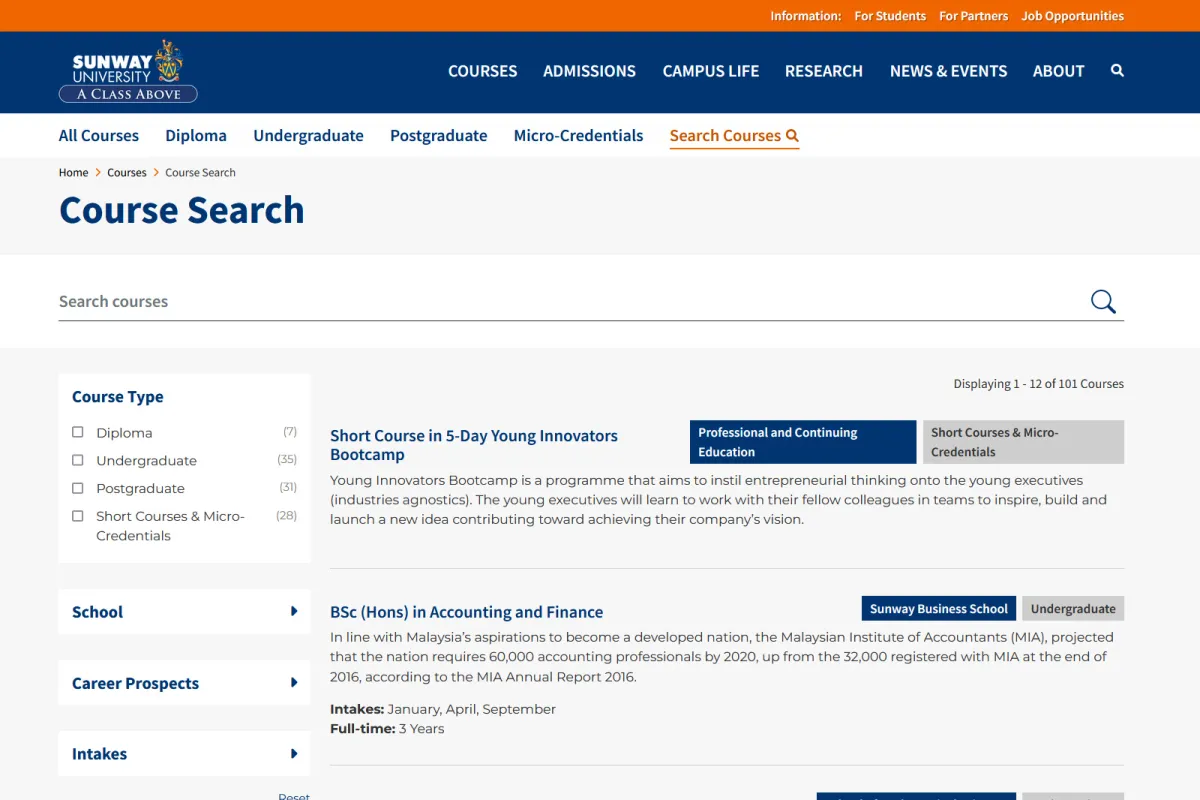Go to Courses in the breadcrumb
1200x800 pixels.
point(127,172)
